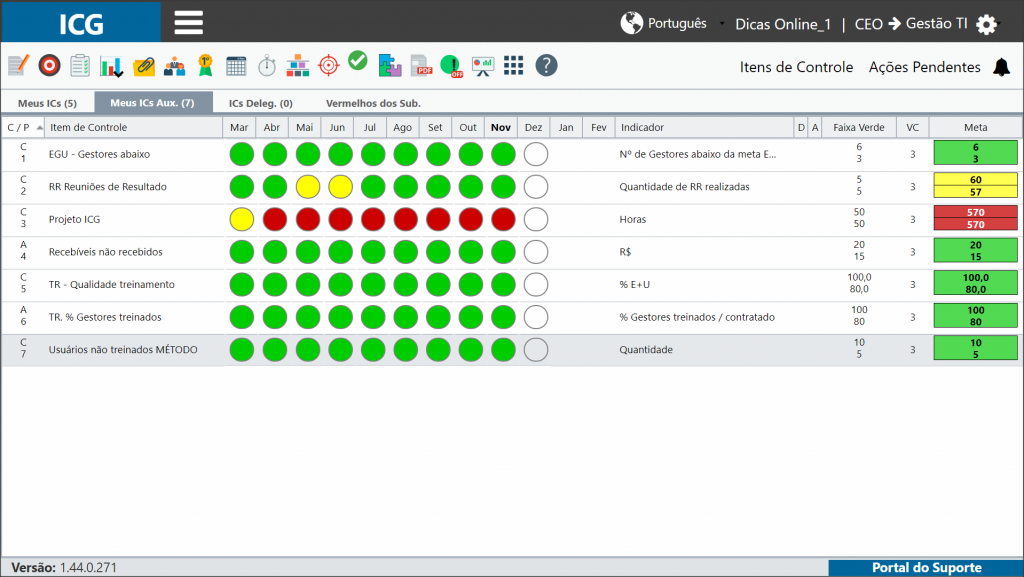This screenshot has width=1024, height=577.
Task: Click the globe language icon
Action: [x=632, y=23]
